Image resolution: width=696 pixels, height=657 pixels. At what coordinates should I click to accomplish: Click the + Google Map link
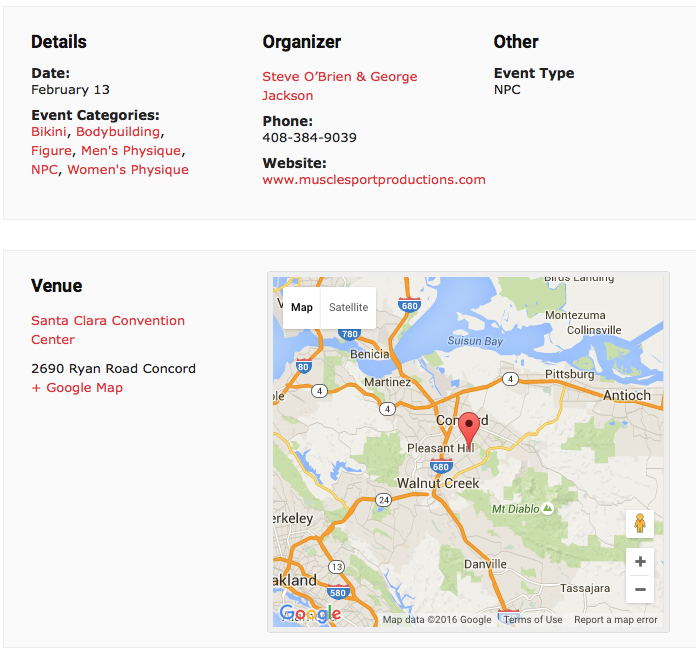(77, 388)
